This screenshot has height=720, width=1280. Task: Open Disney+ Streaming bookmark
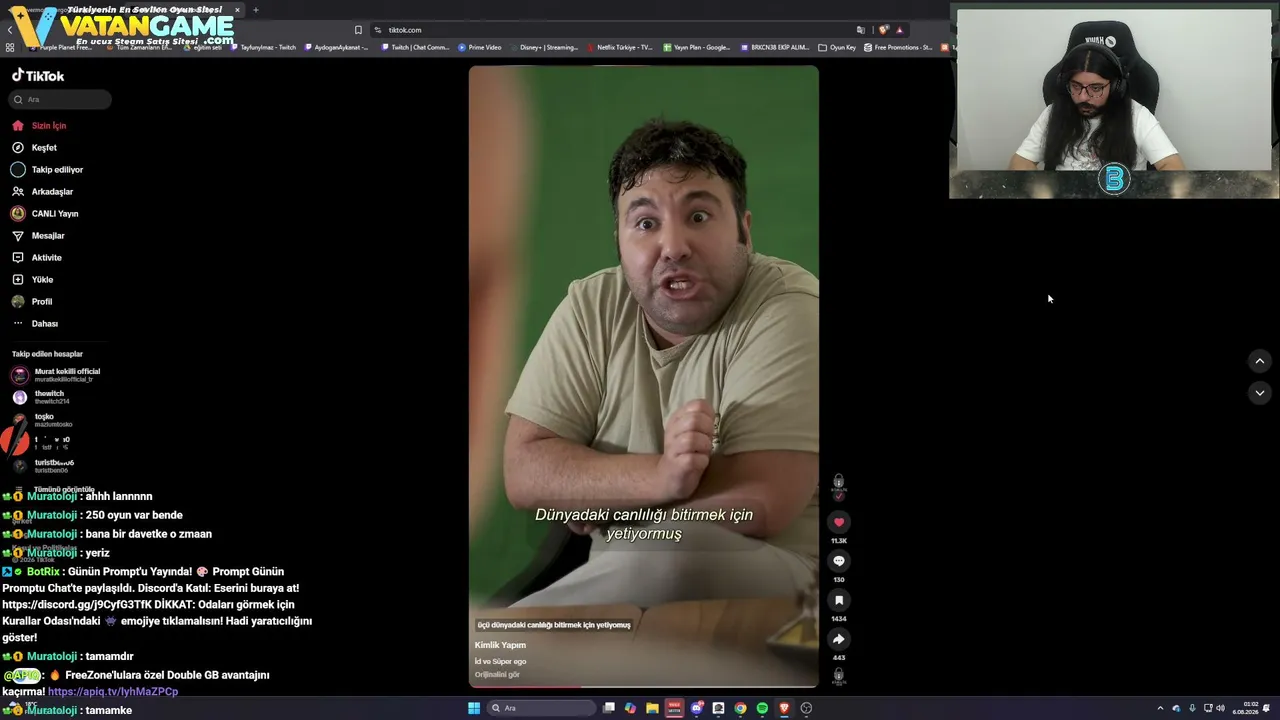click(544, 47)
